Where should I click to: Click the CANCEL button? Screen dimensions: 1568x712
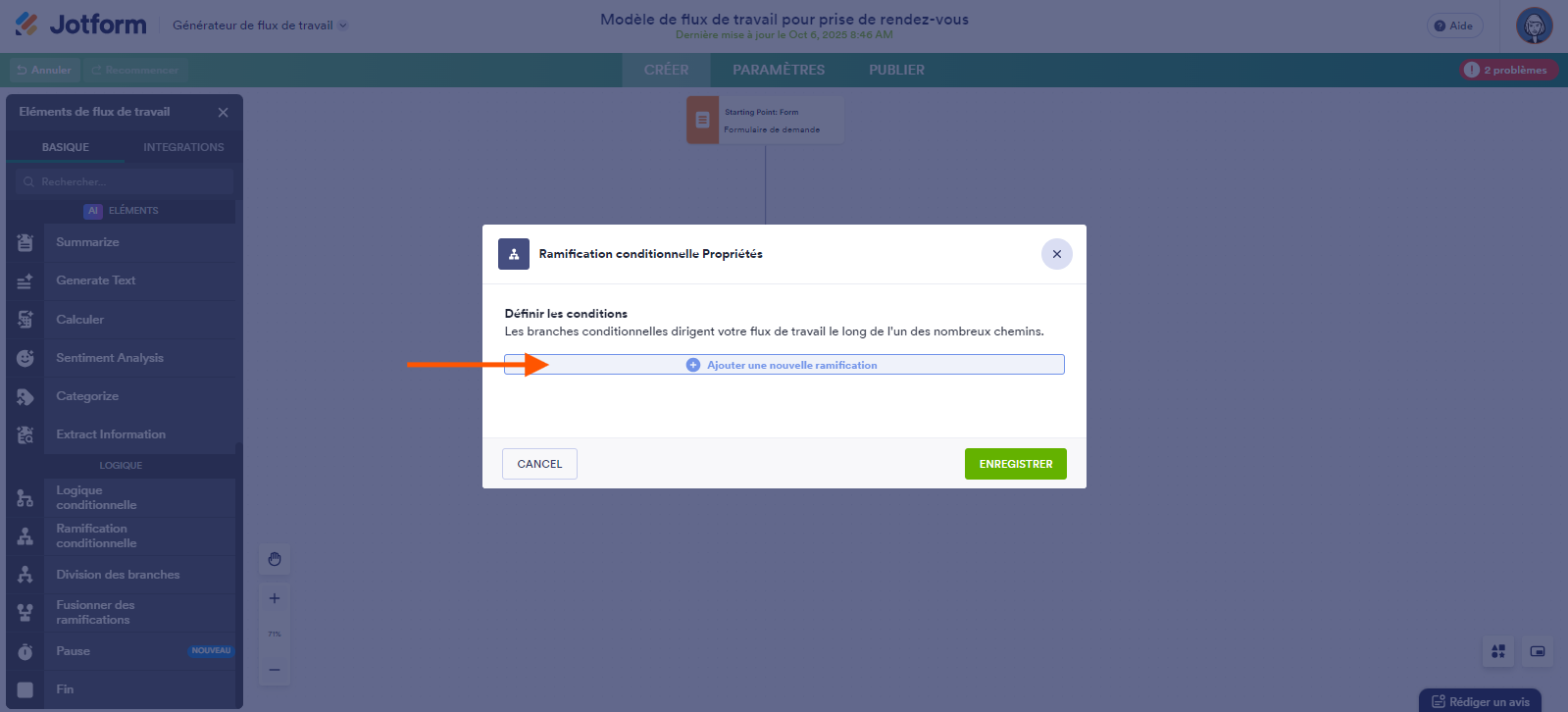point(539,464)
